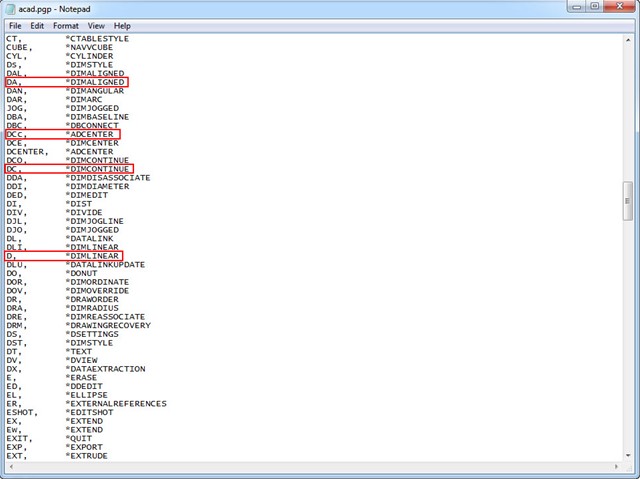Click the *DIMDIAMETER text
Viewport: 640px width, 479px height.
coord(97,186)
